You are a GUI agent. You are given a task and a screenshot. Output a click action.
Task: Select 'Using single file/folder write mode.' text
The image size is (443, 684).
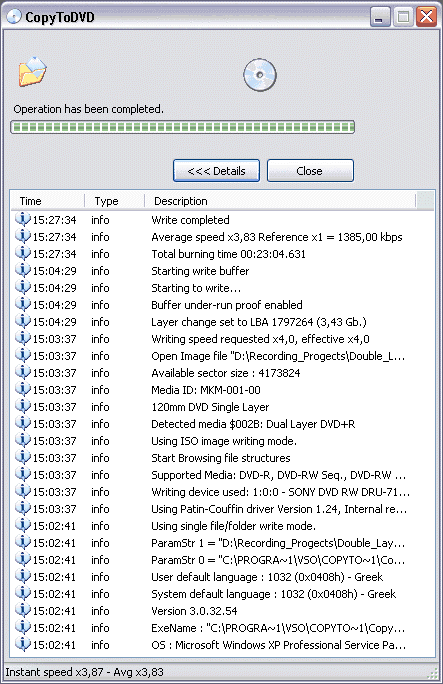pyautogui.click(x=234, y=526)
